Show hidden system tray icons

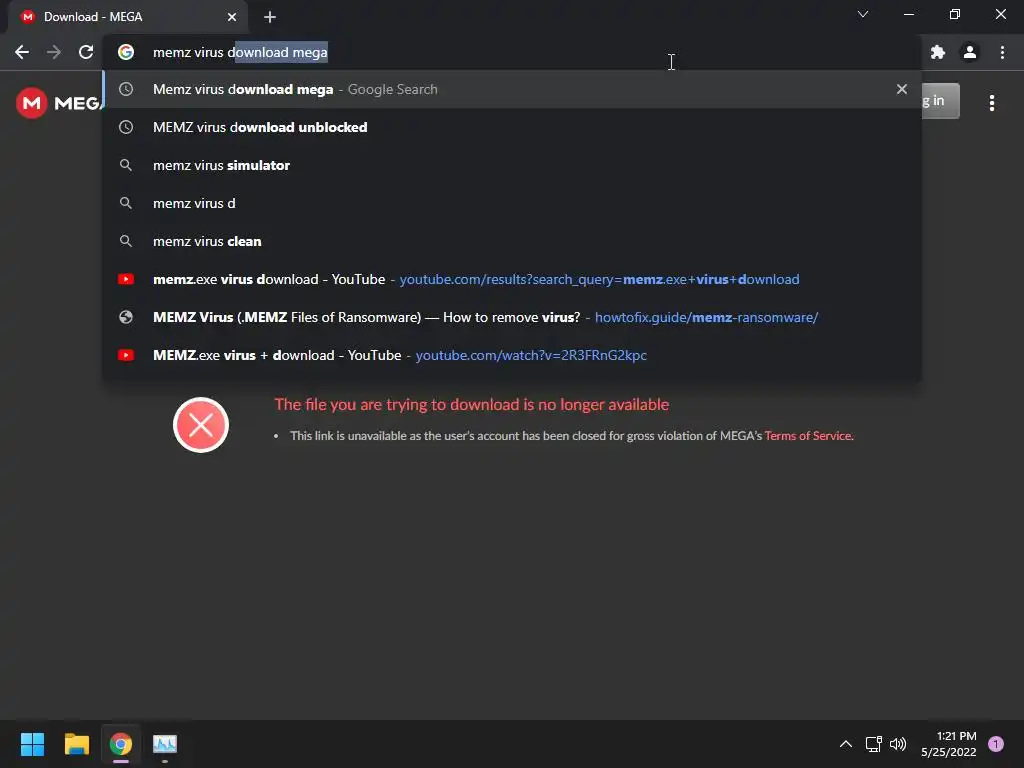point(846,744)
